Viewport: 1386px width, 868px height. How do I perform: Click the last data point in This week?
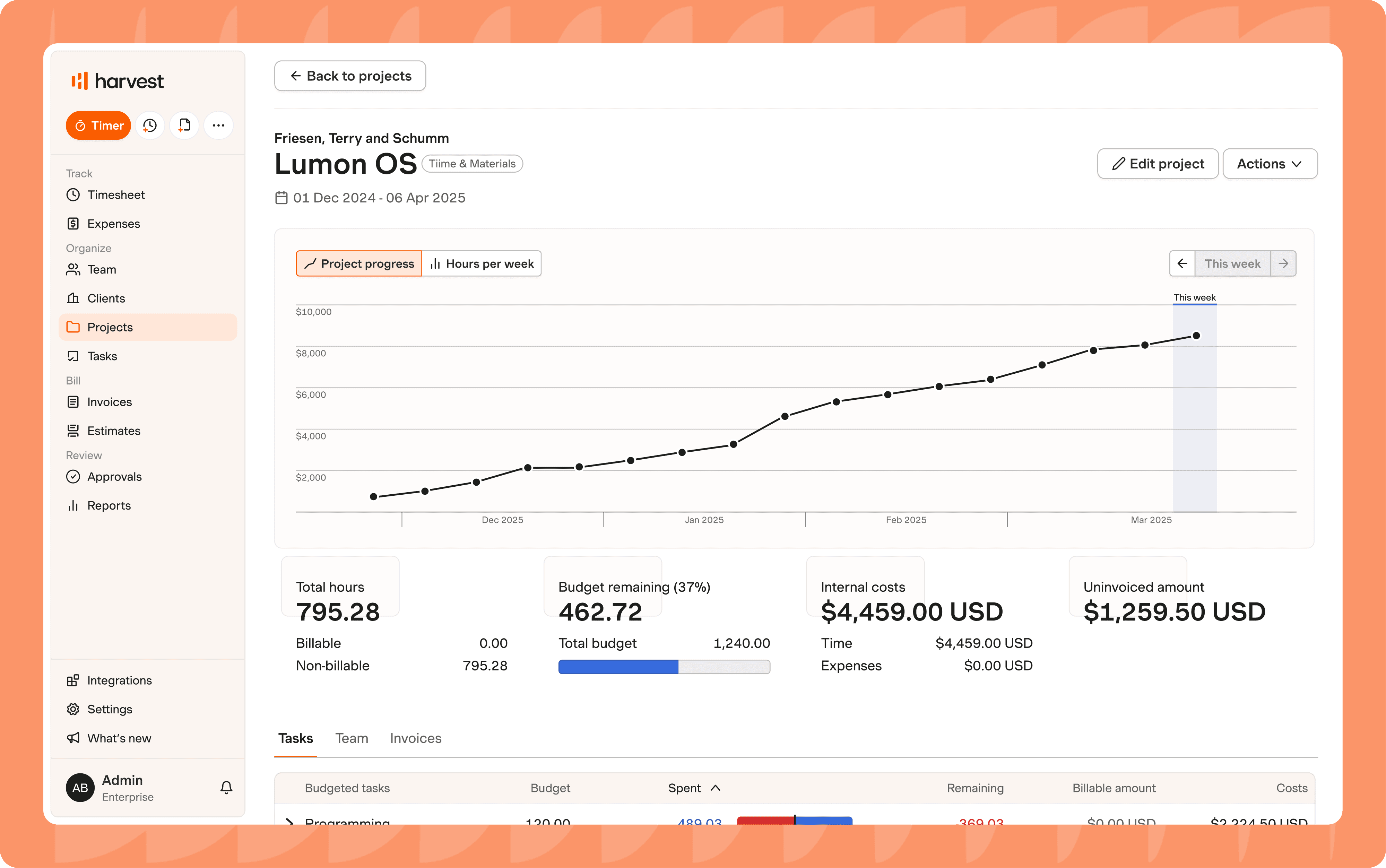(x=1196, y=336)
